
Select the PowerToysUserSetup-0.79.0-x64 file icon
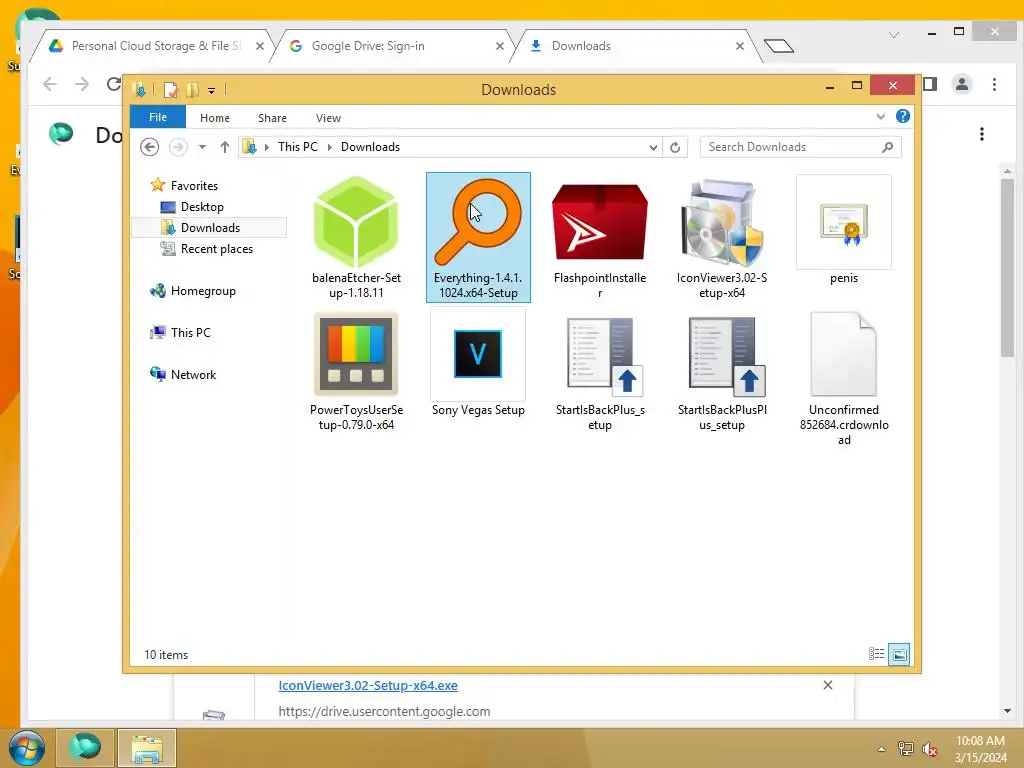click(356, 354)
